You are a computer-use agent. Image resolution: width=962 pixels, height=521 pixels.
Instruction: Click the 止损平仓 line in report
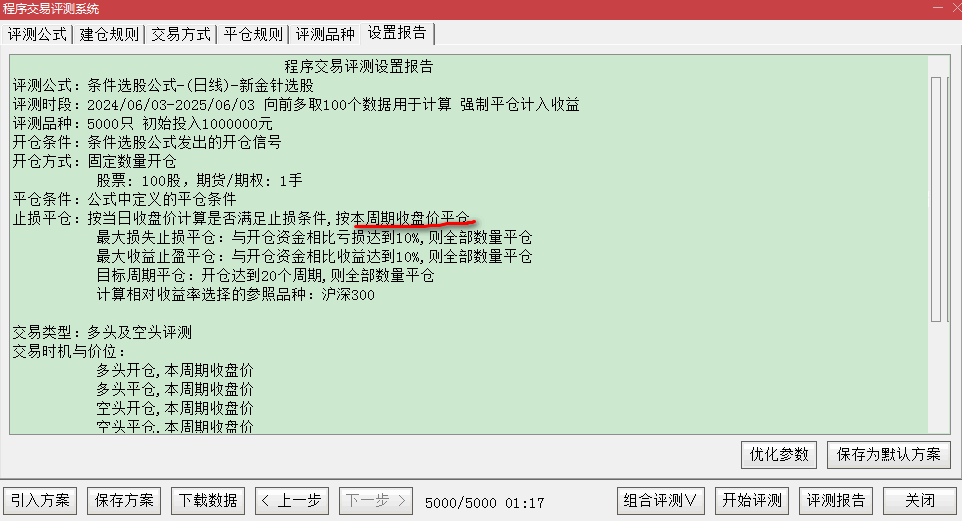(x=241, y=218)
